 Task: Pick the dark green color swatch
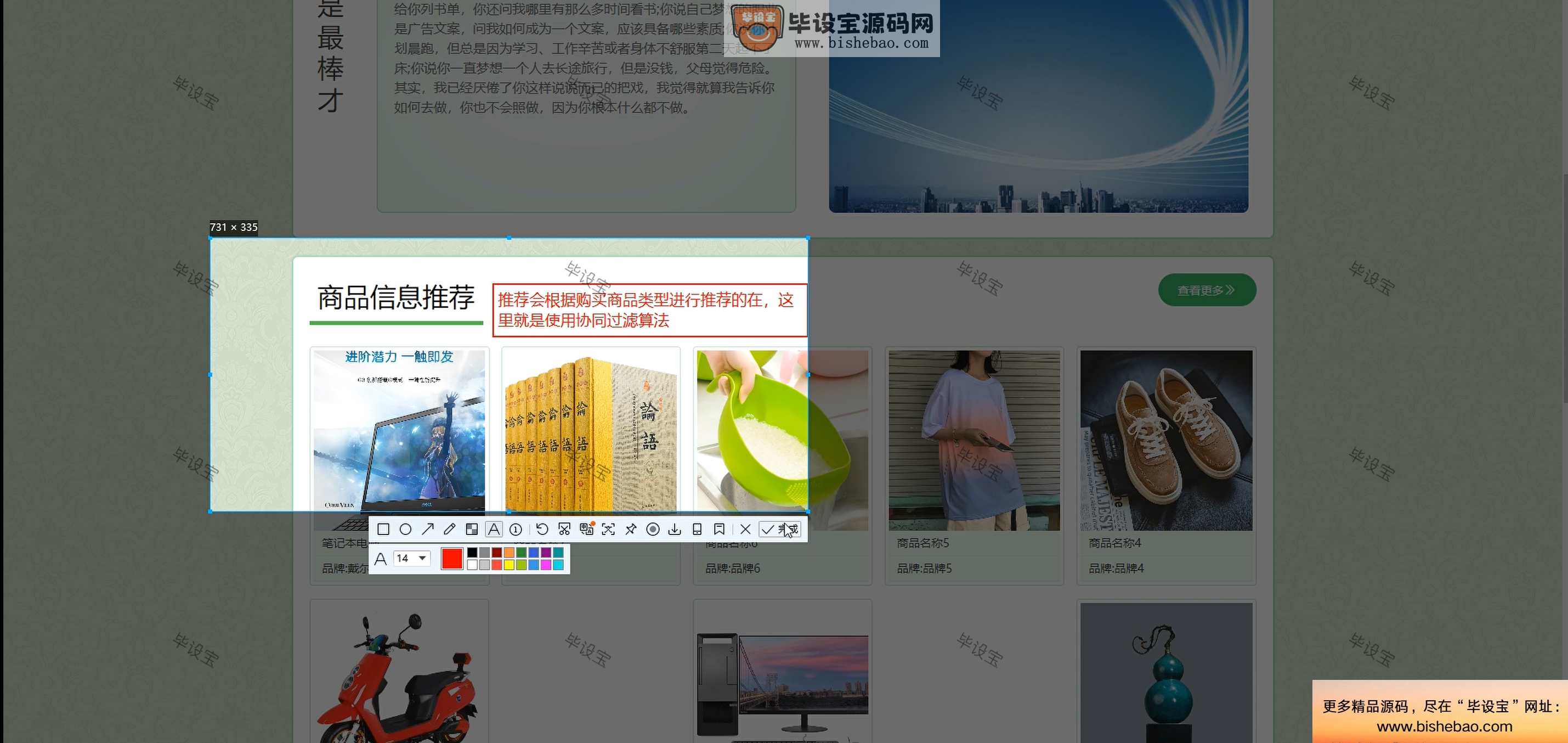tap(522, 553)
